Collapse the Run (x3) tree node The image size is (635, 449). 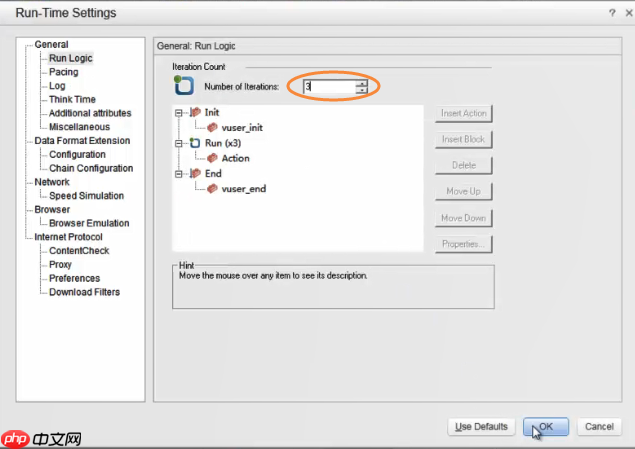tap(180, 143)
